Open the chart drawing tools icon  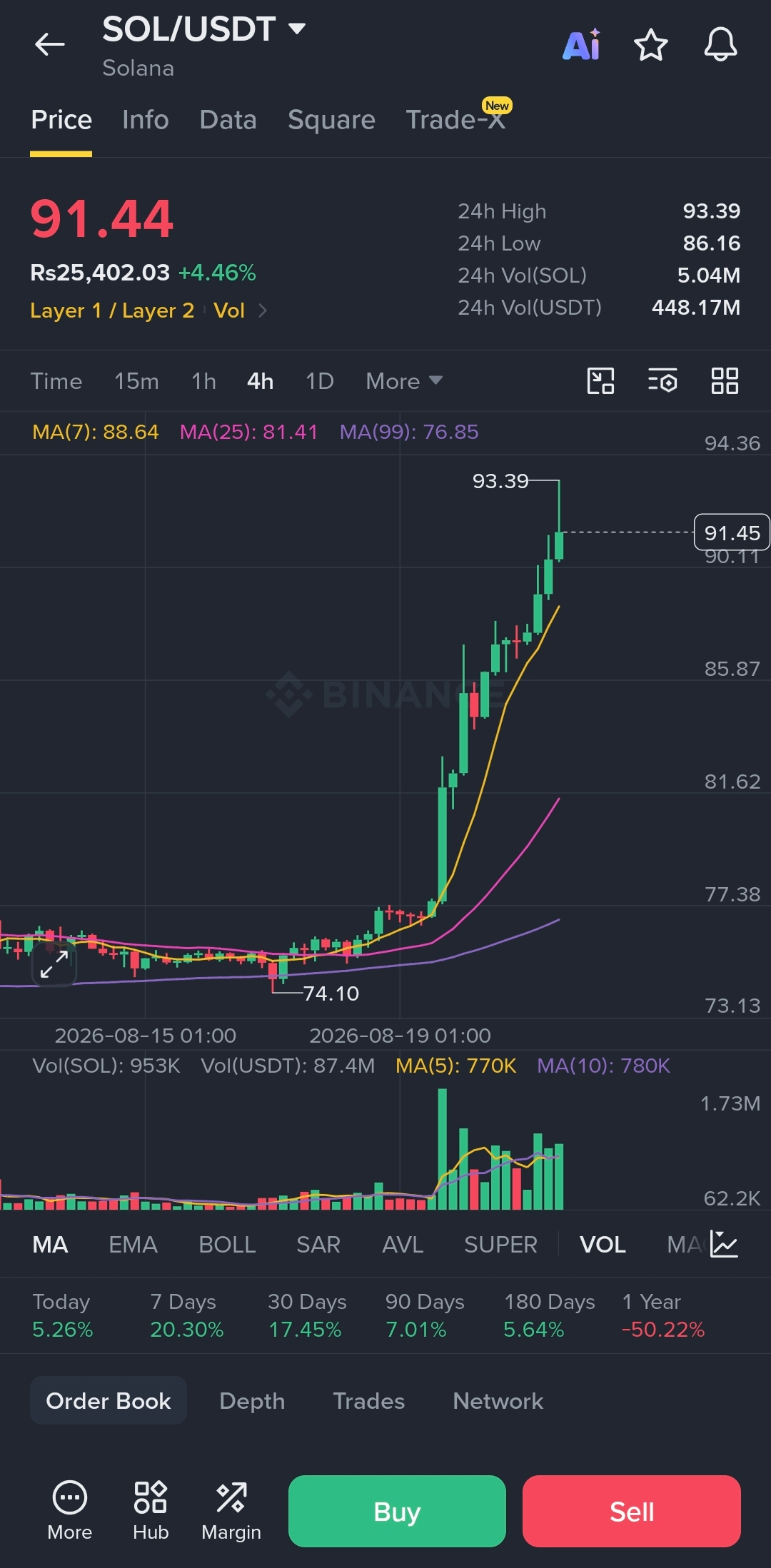pyautogui.click(x=600, y=381)
